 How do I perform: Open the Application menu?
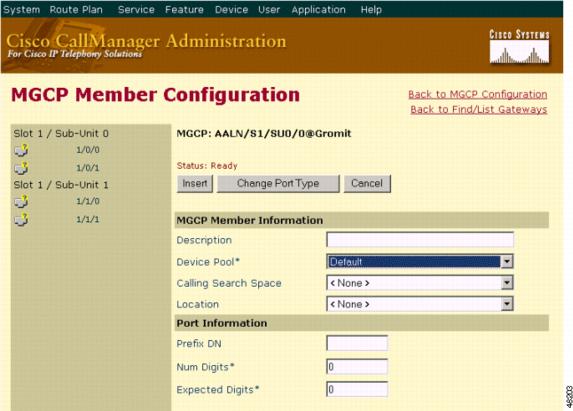pyautogui.click(x=318, y=9)
